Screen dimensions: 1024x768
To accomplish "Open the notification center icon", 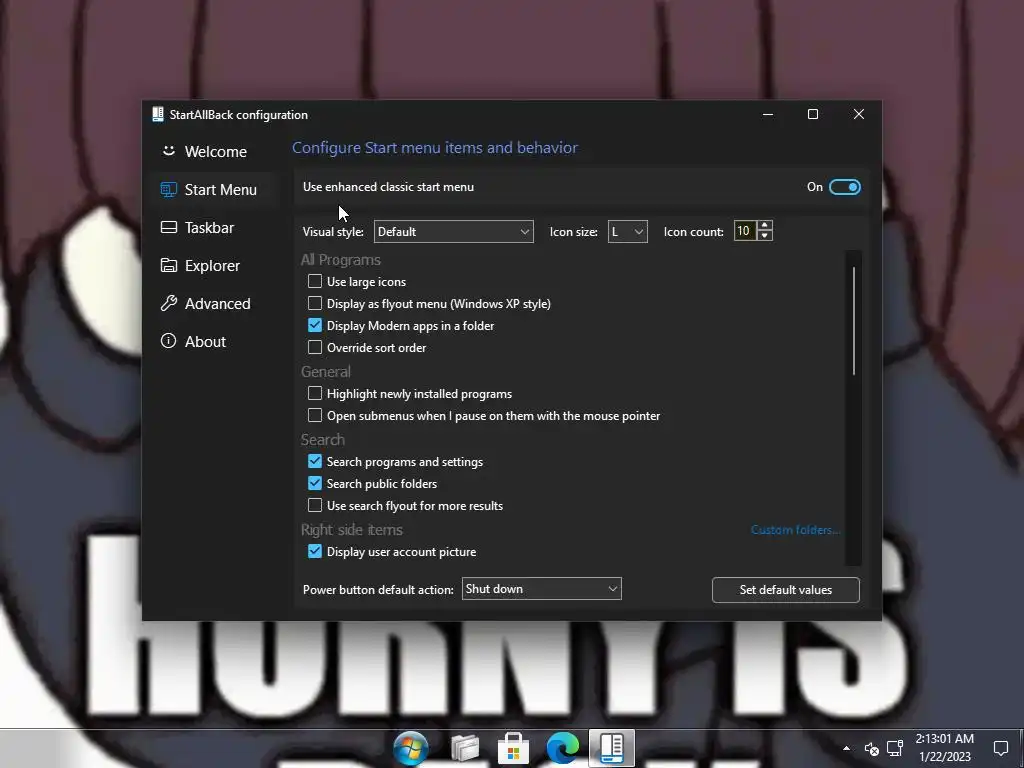I will pyautogui.click(x=1000, y=748).
